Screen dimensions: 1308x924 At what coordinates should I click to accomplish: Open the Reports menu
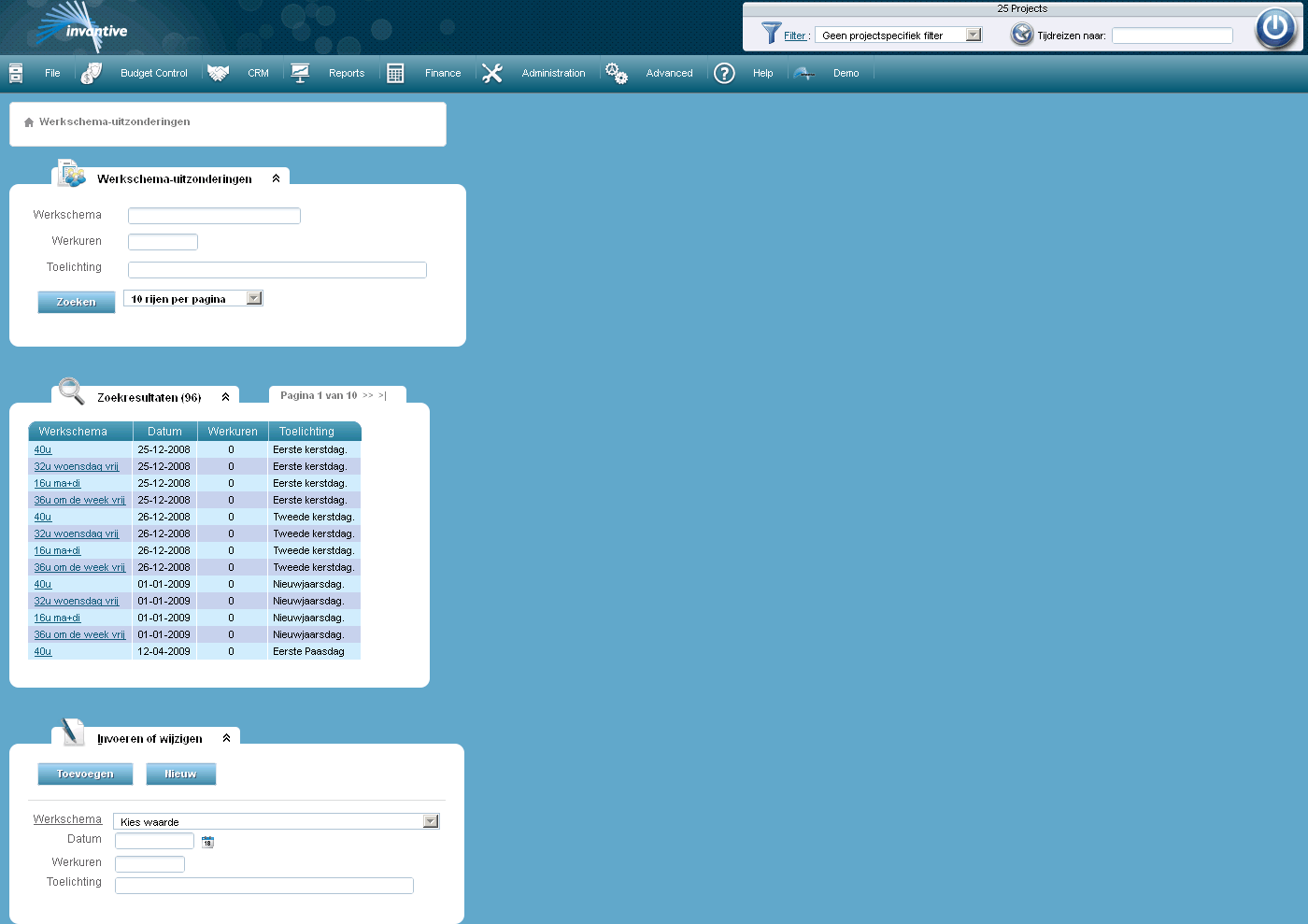point(347,73)
